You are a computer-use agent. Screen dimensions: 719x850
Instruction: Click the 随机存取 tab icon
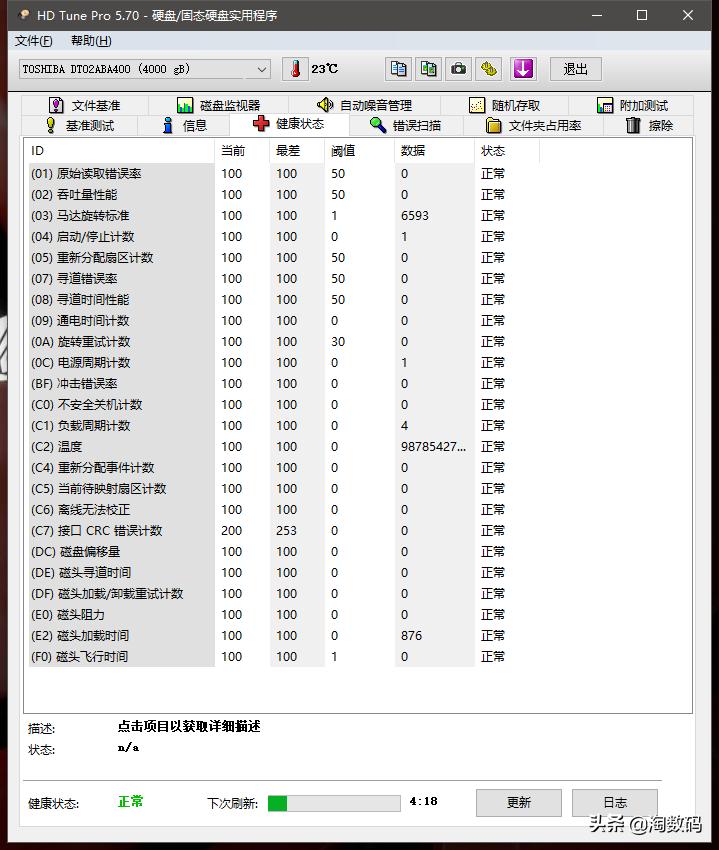click(x=477, y=105)
